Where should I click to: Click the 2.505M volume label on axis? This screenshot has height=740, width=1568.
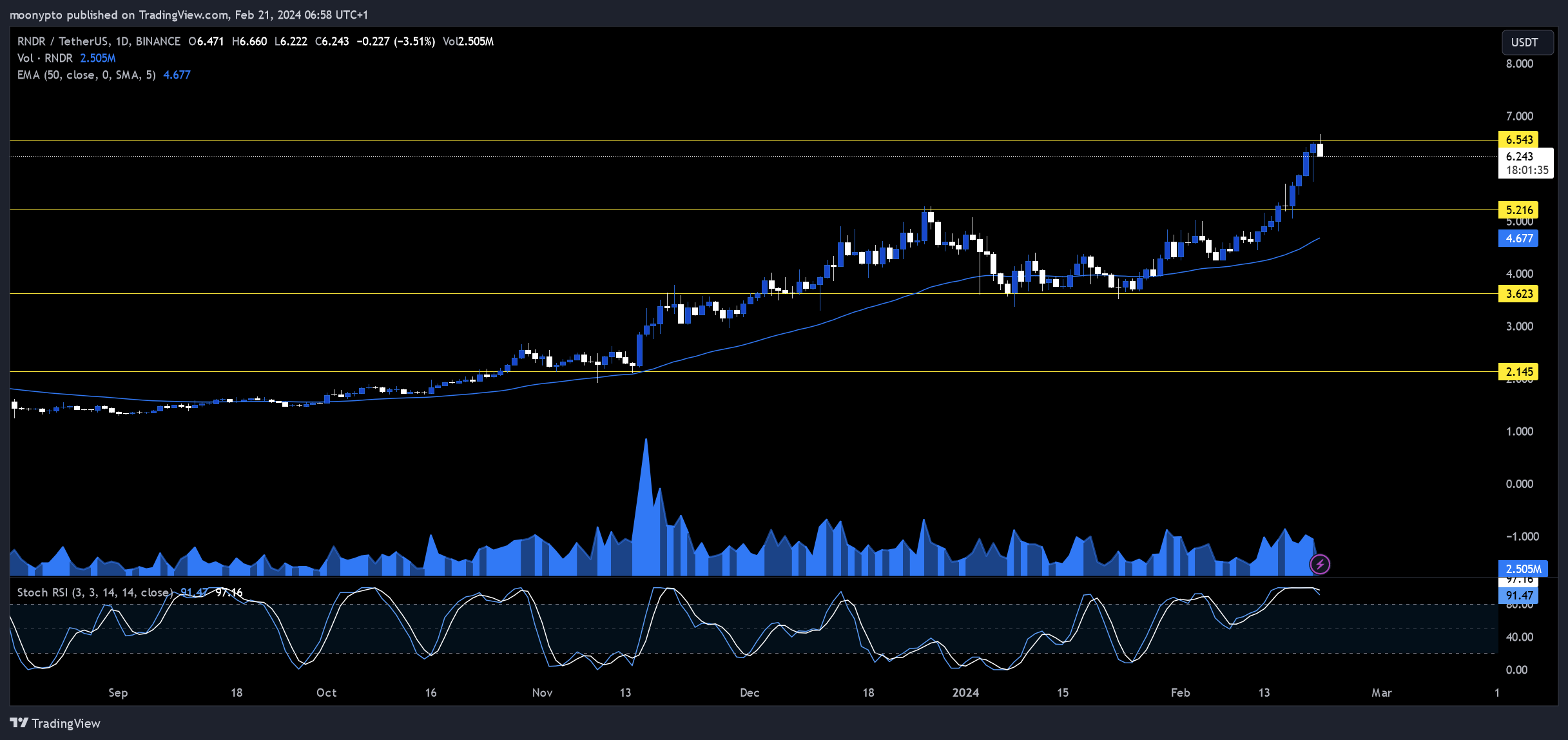[1524, 569]
